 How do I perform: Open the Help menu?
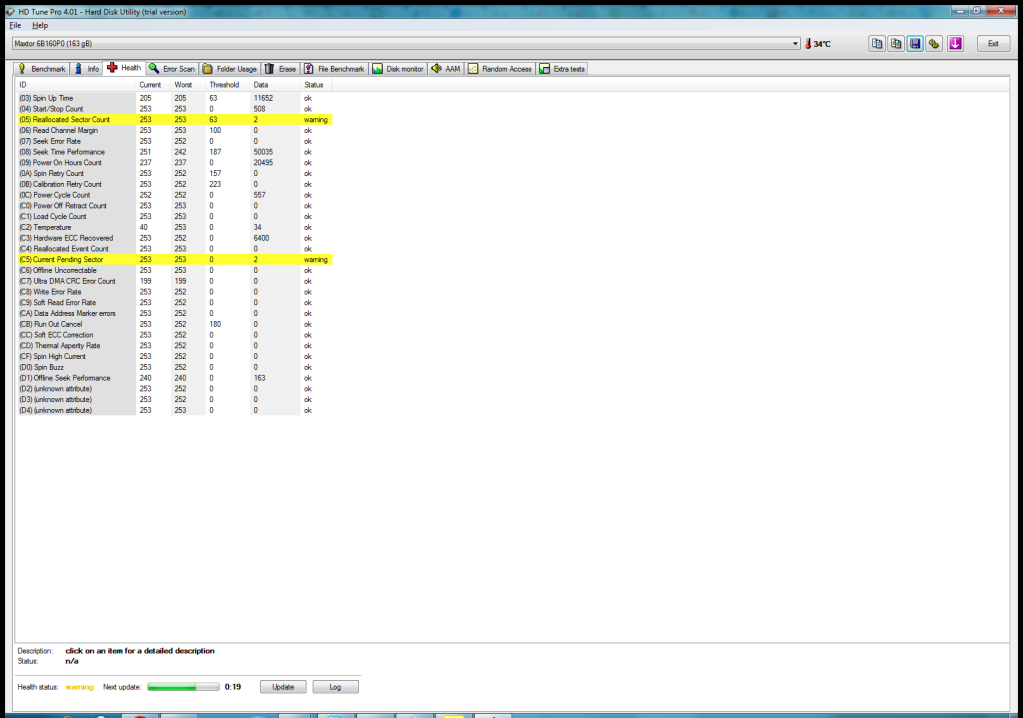click(x=40, y=25)
